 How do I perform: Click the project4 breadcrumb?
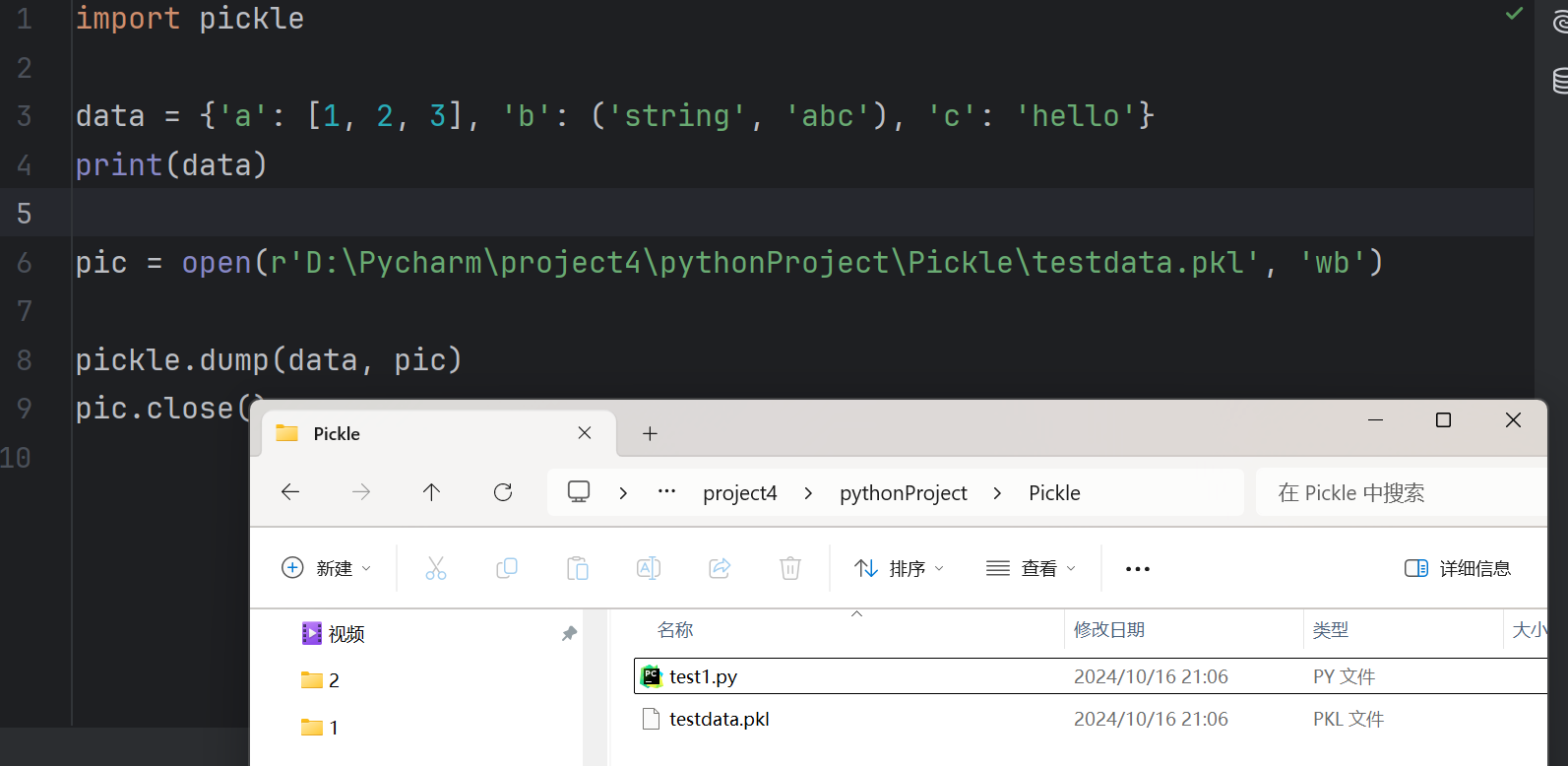coord(740,492)
